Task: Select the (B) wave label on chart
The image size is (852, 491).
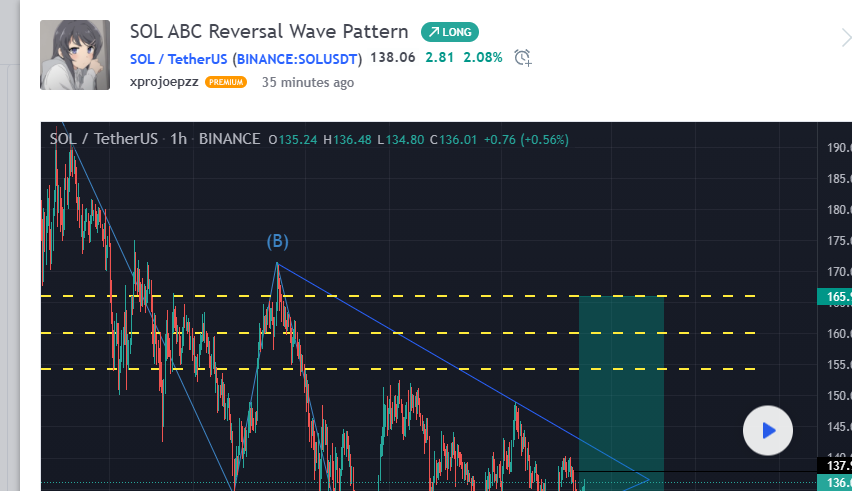Action: point(277,242)
